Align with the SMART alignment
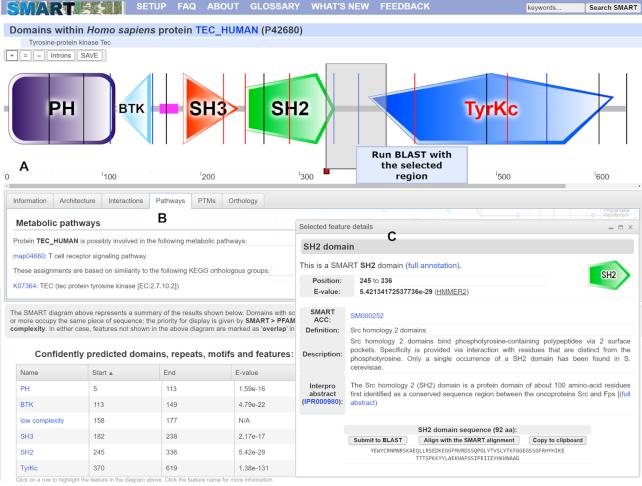The height and width of the screenshot is (486, 642). 469,440
